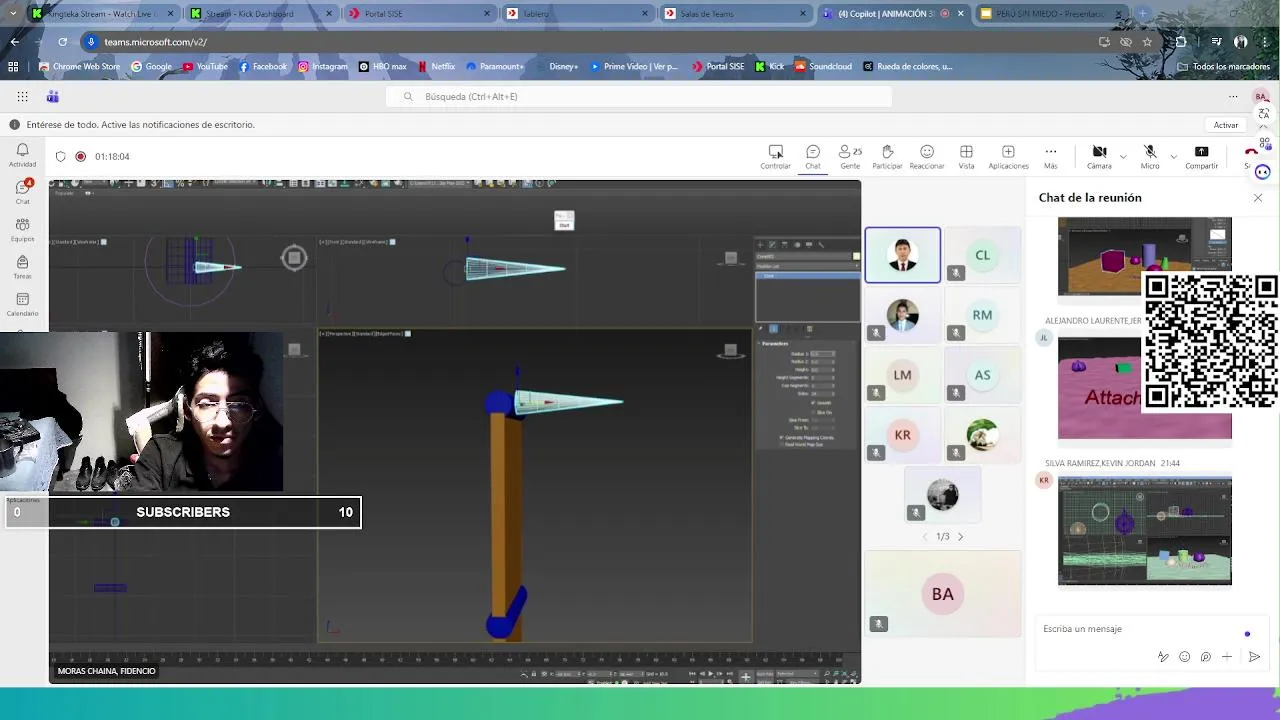Type in the Escriba un mensaje box
Viewport: 1280px width, 720px height.
[1140, 629]
